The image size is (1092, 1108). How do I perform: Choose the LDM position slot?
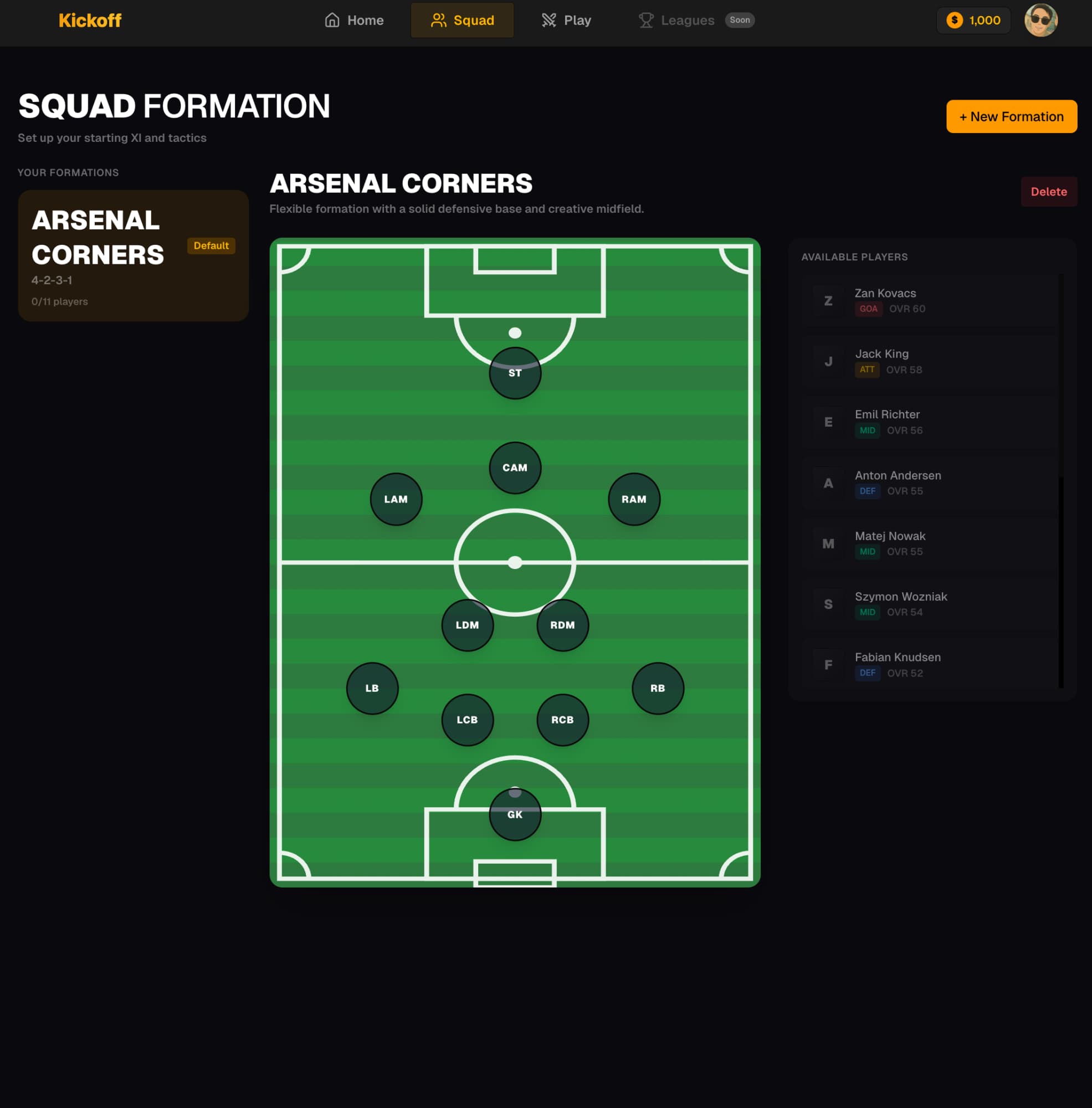click(467, 625)
